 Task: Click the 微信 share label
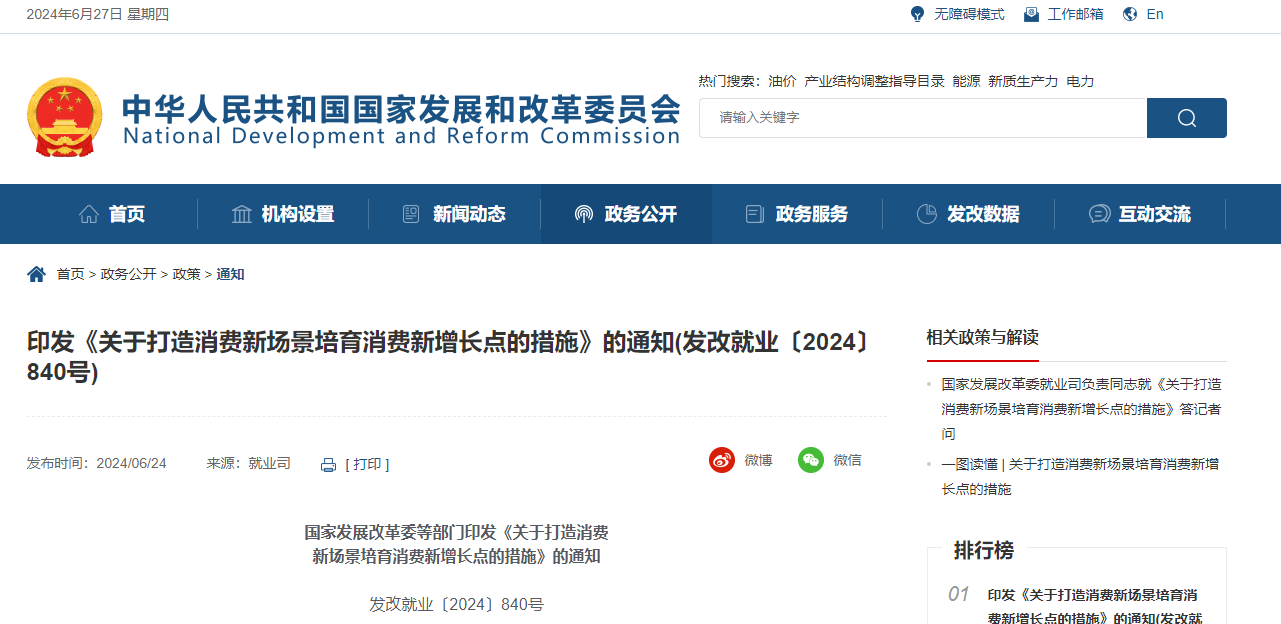pos(847,460)
